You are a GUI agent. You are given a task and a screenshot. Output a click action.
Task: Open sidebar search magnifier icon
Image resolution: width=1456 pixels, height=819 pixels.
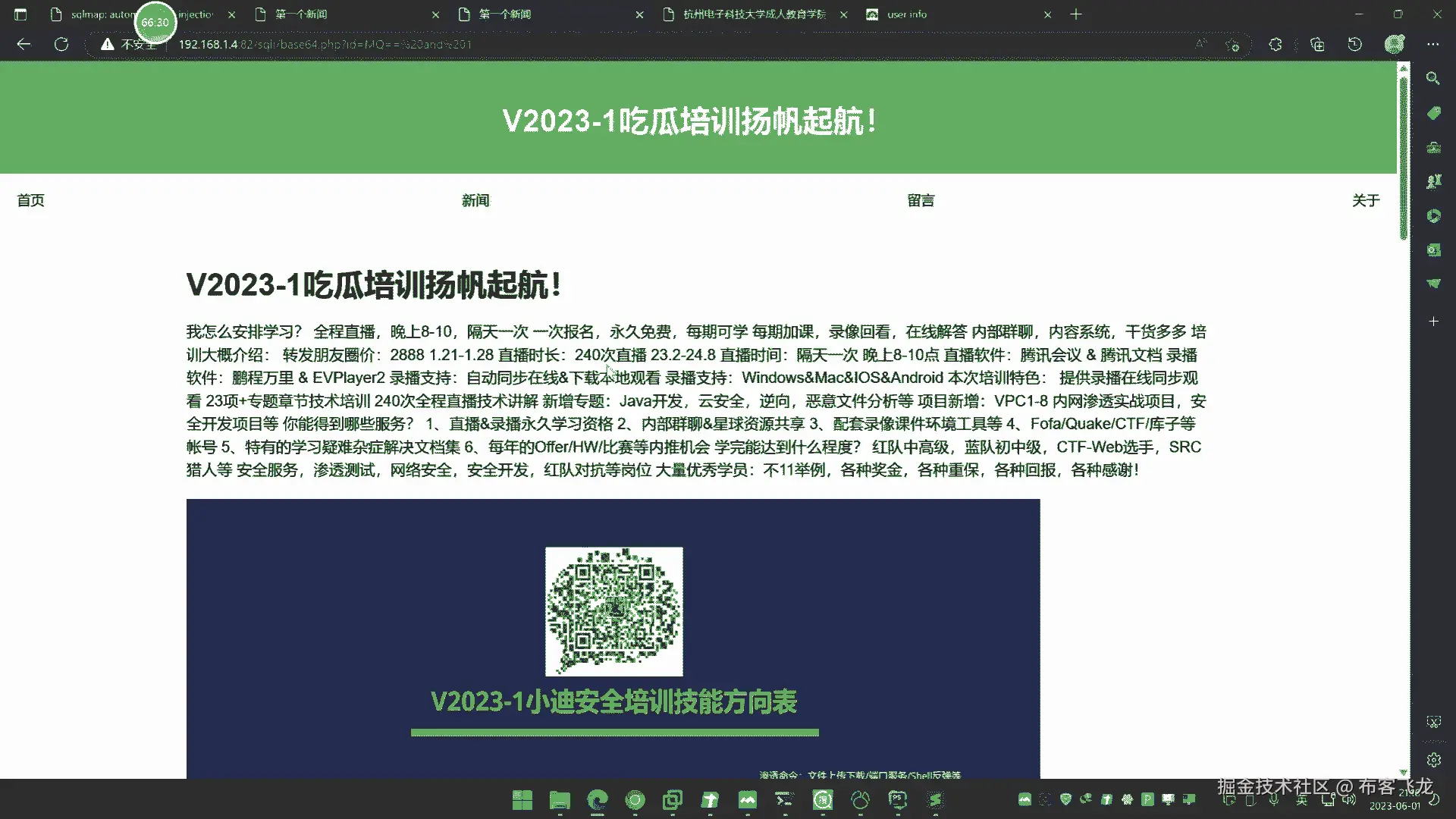(x=1433, y=78)
